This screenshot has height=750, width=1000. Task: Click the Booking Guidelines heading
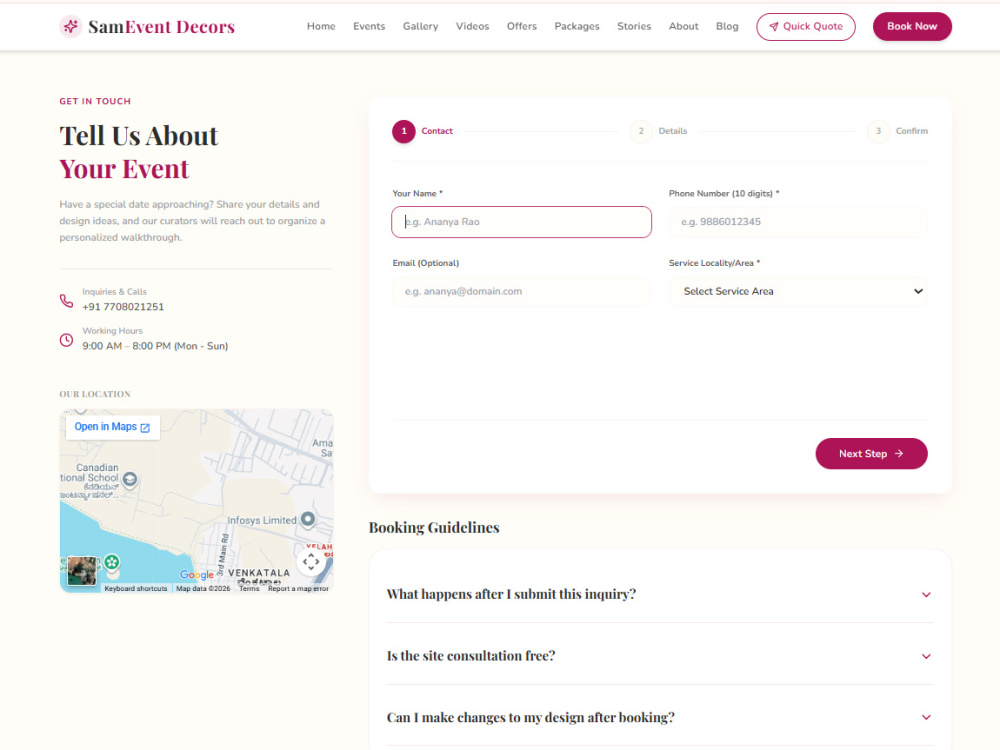(434, 527)
